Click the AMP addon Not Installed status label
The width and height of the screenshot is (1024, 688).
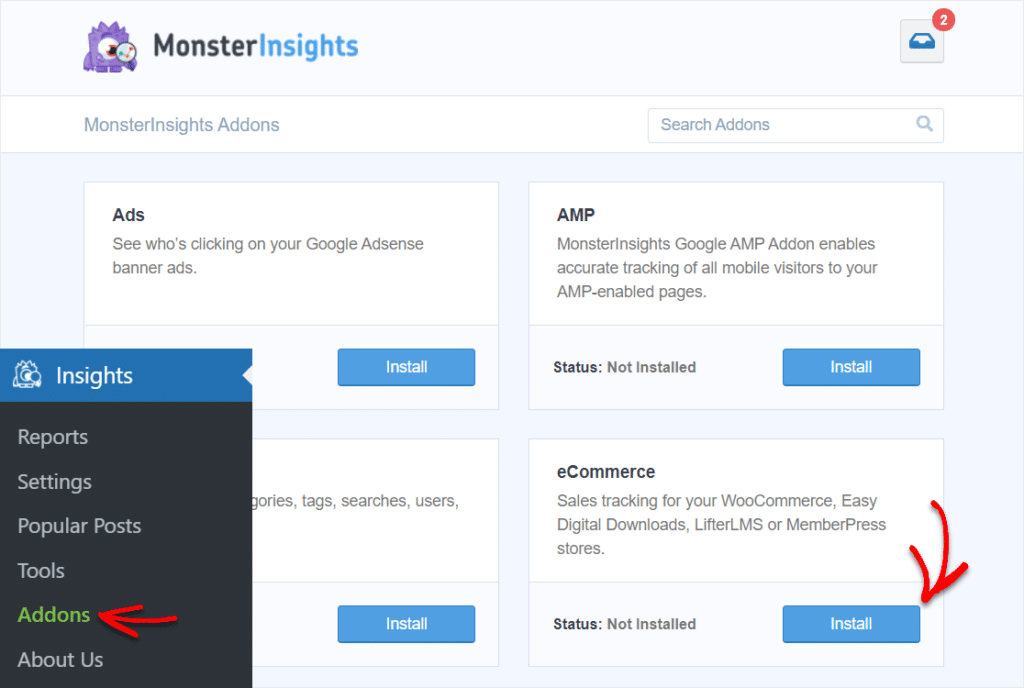pyautogui.click(x=625, y=367)
